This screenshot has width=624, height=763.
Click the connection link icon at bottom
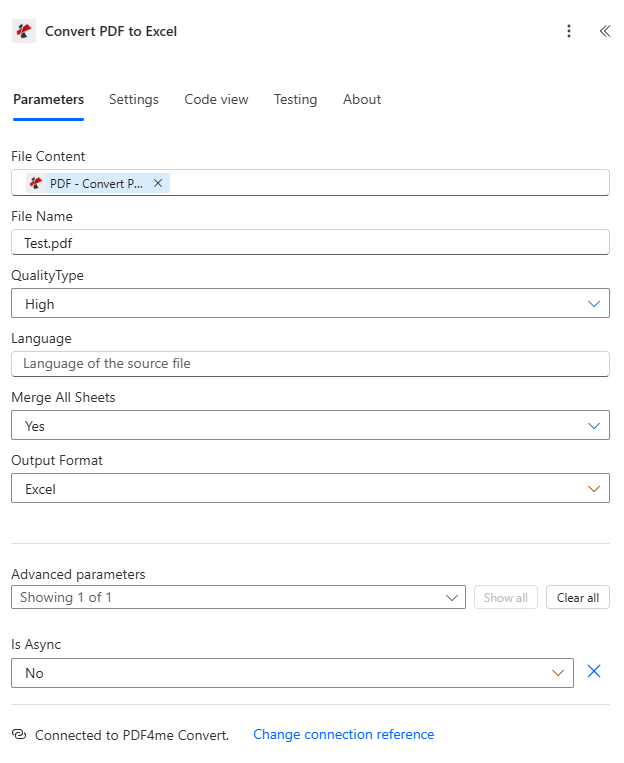tap(19, 735)
